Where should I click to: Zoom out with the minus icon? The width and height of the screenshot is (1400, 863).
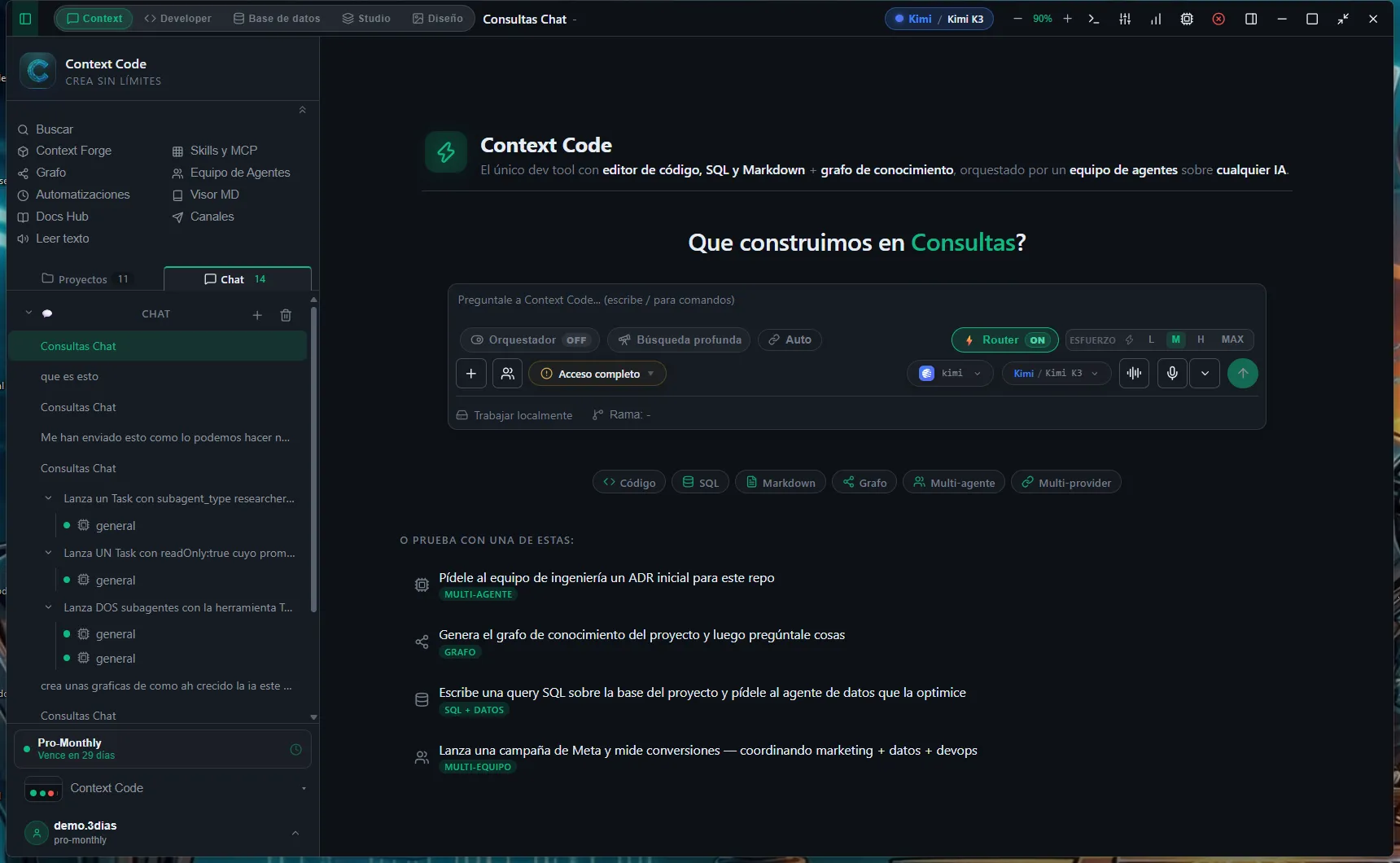point(1017,19)
